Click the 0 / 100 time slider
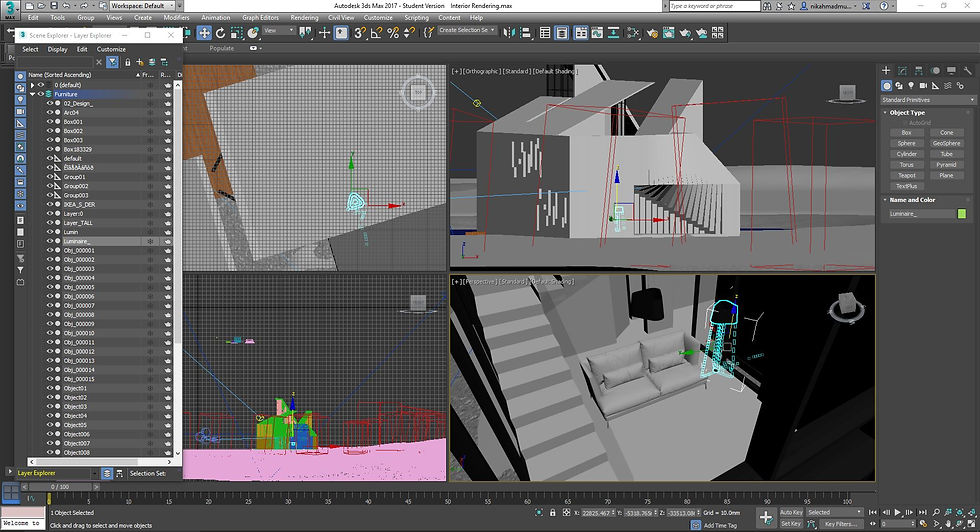This screenshot has height=532, width=980. tap(61, 487)
